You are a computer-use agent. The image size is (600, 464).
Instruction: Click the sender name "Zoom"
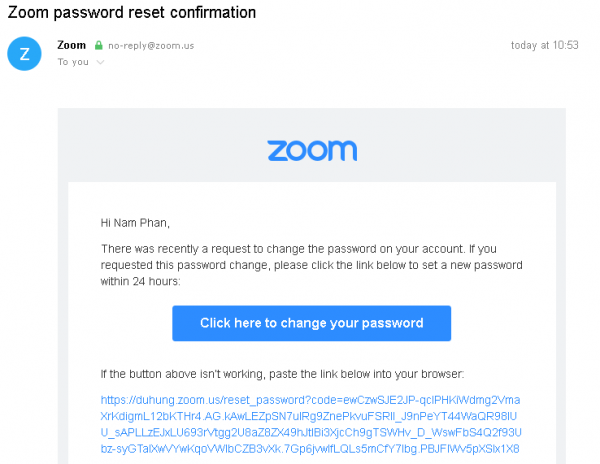click(x=71, y=45)
